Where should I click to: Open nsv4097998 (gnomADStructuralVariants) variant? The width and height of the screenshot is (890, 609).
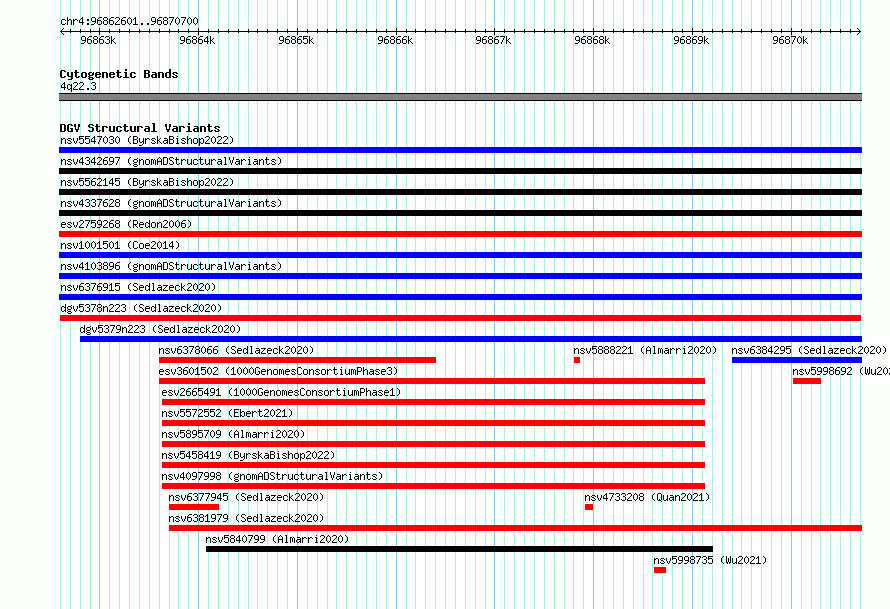pos(272,476)
